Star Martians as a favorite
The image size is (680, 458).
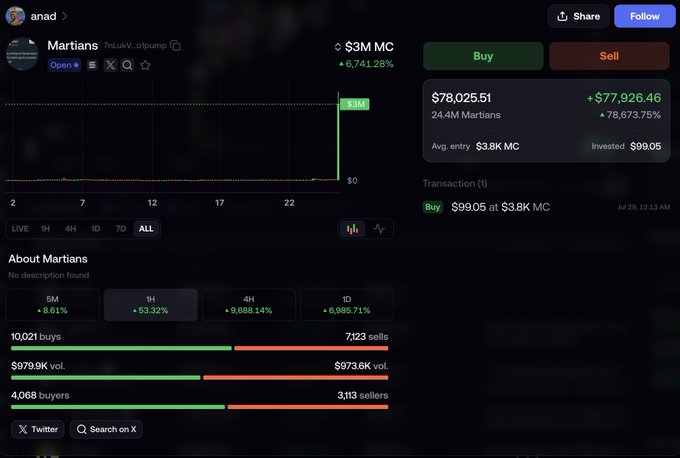[x=145, y=65]
